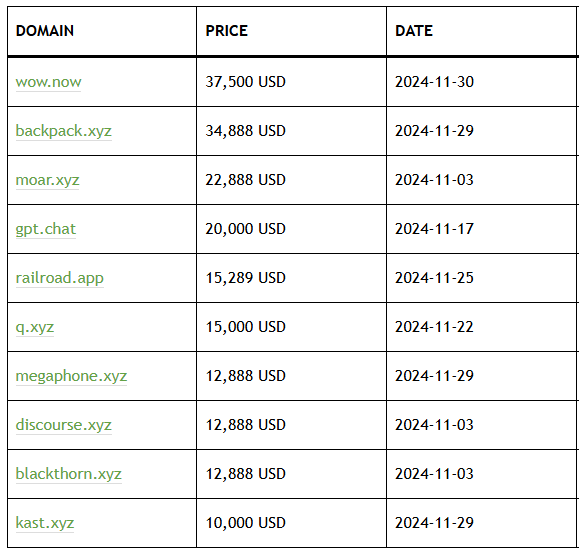Open the gpt.chat domain link

click(45, 229)
